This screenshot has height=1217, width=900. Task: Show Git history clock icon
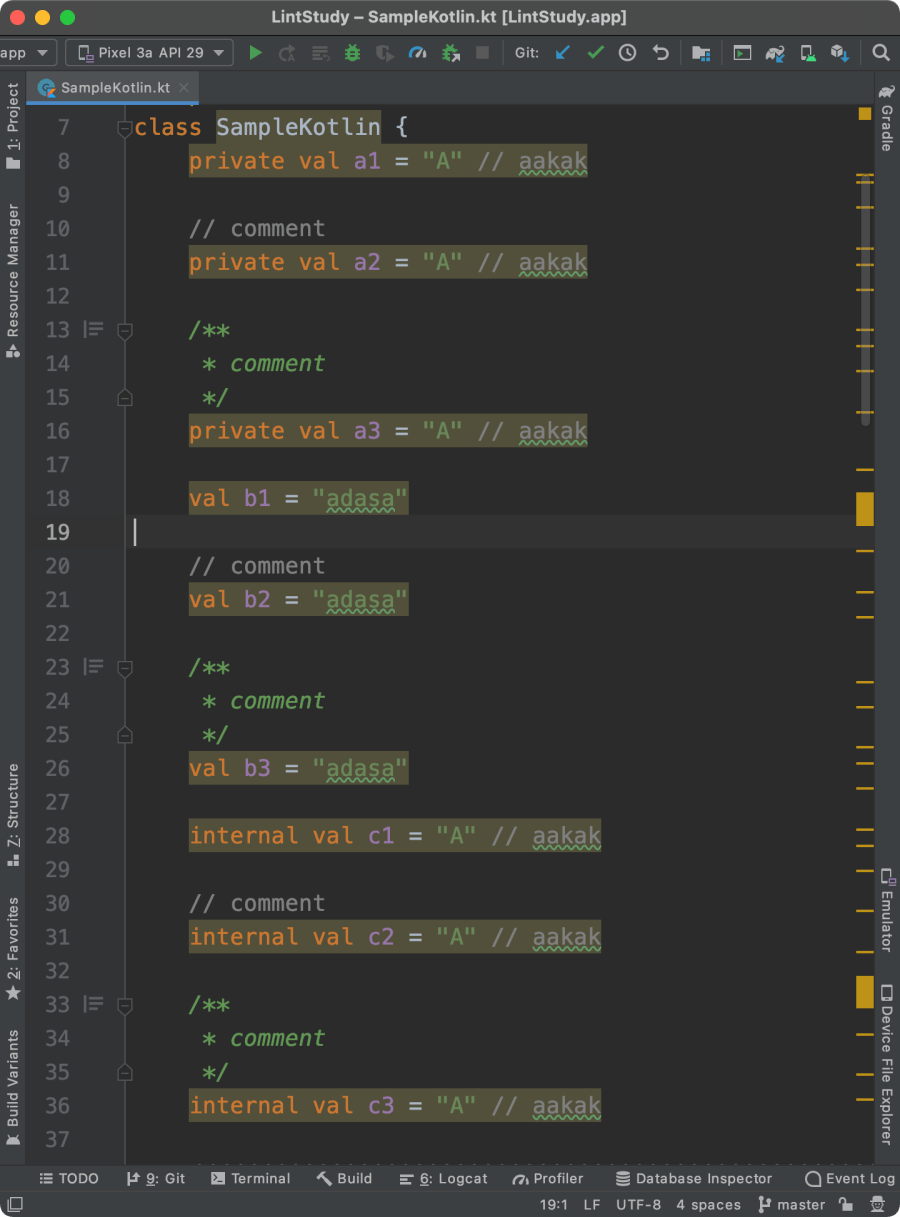(x=627, y=53)
